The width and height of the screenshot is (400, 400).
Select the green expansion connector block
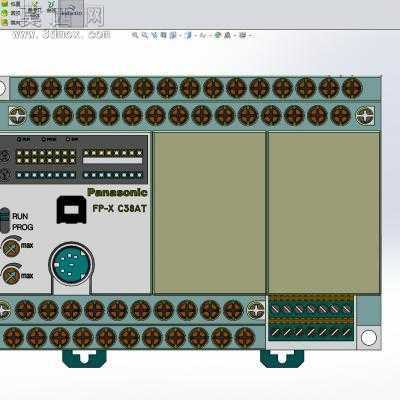click(311, 318)
